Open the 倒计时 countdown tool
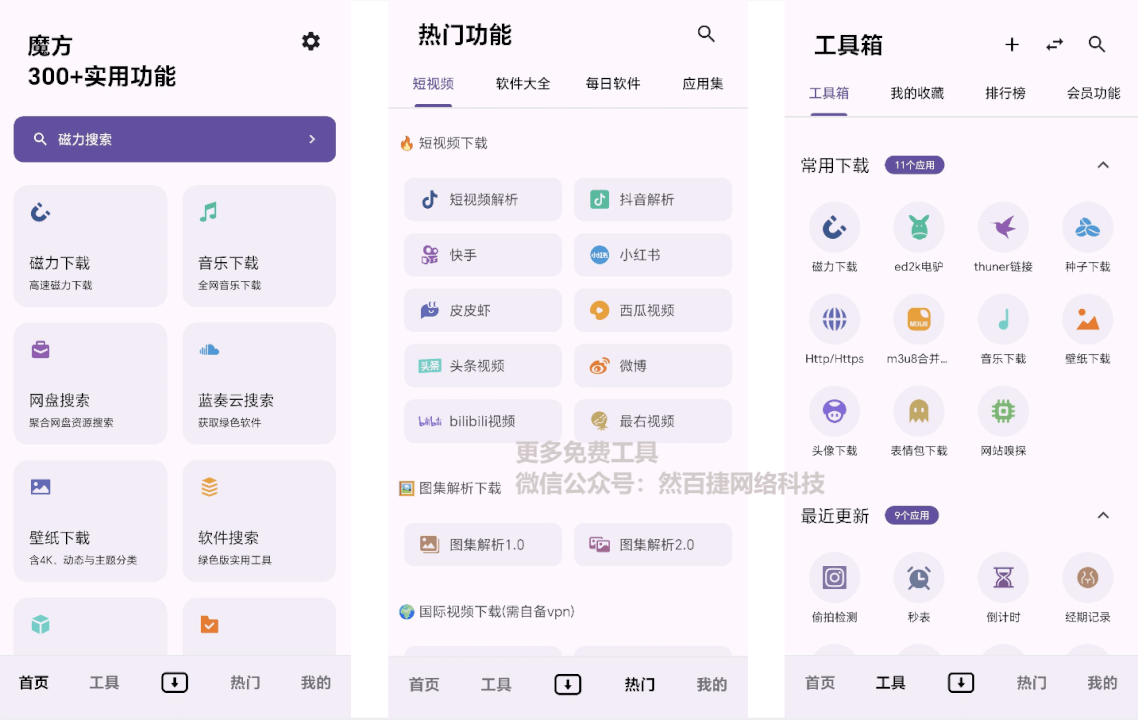Screen dimensions: 1138x720 (1003, 587)
